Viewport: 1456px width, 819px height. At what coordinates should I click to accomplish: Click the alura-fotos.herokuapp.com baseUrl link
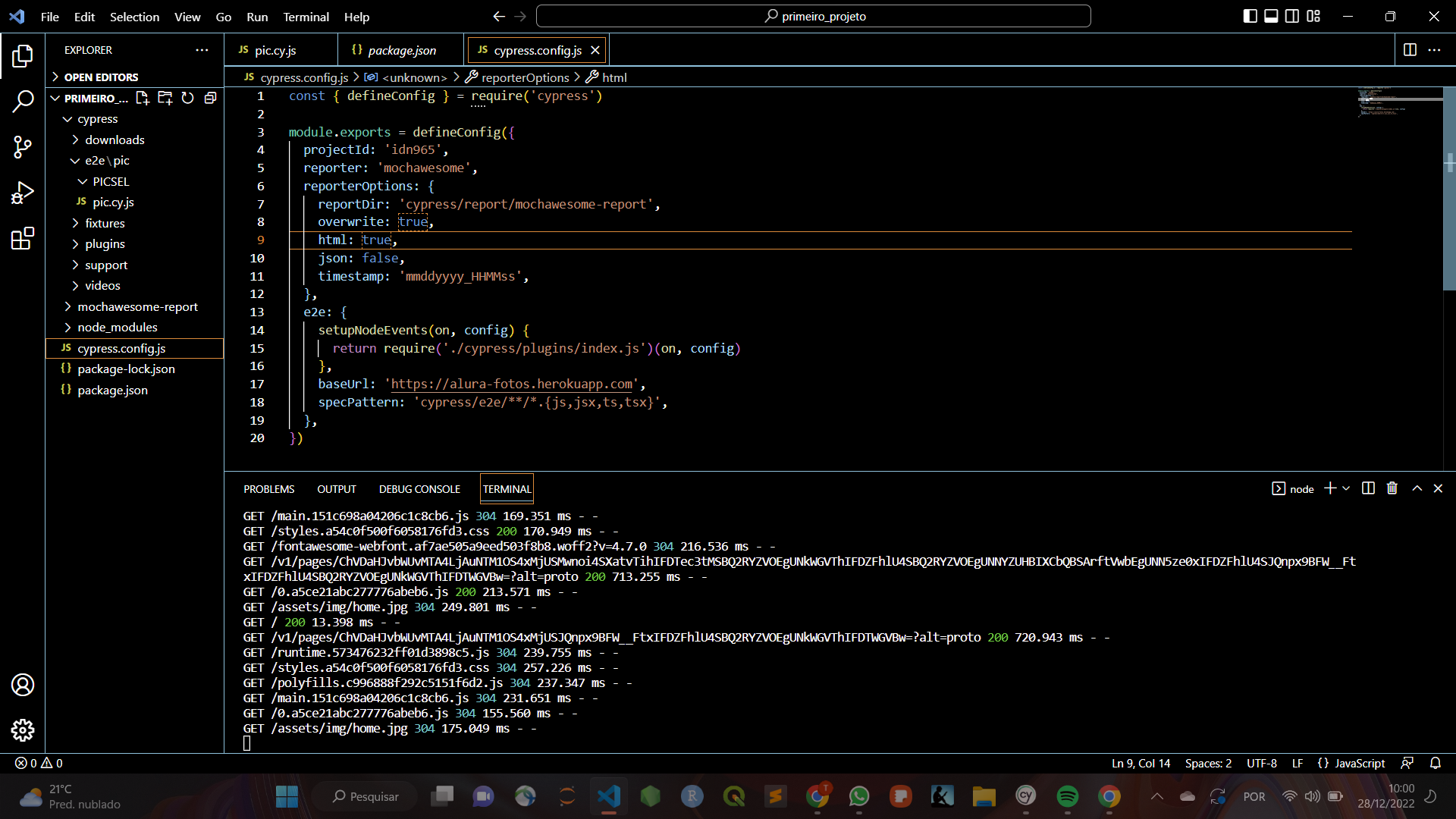[x=512, y=384]
